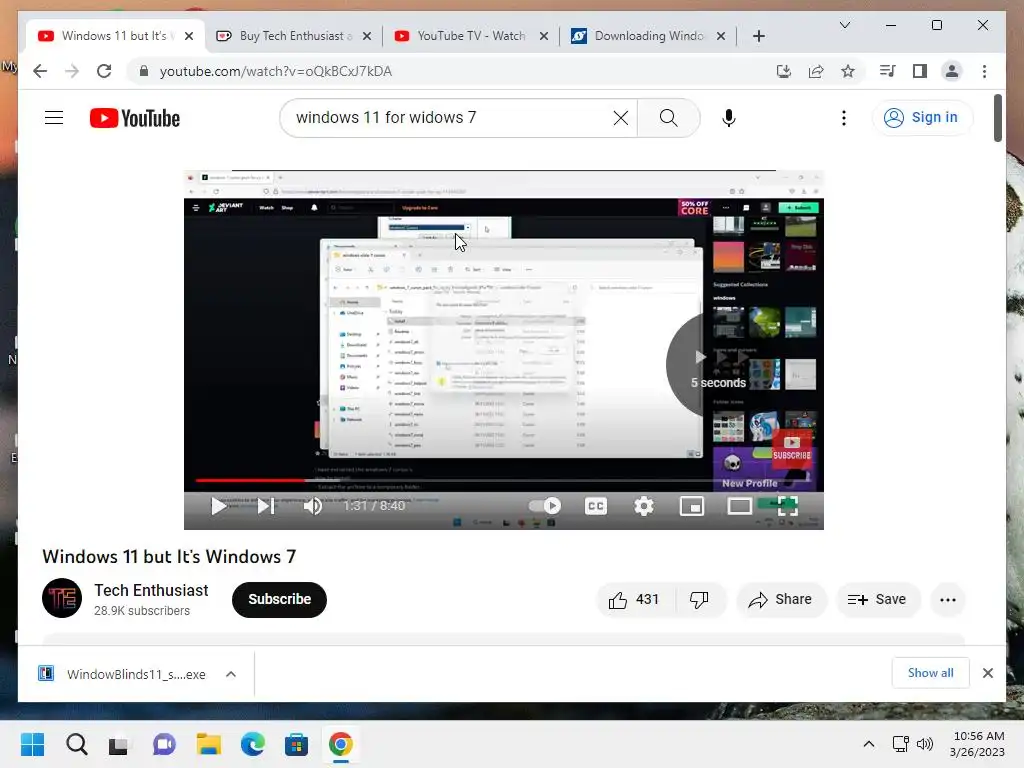Reload the page
The image size is (1024, 768).
104,71
